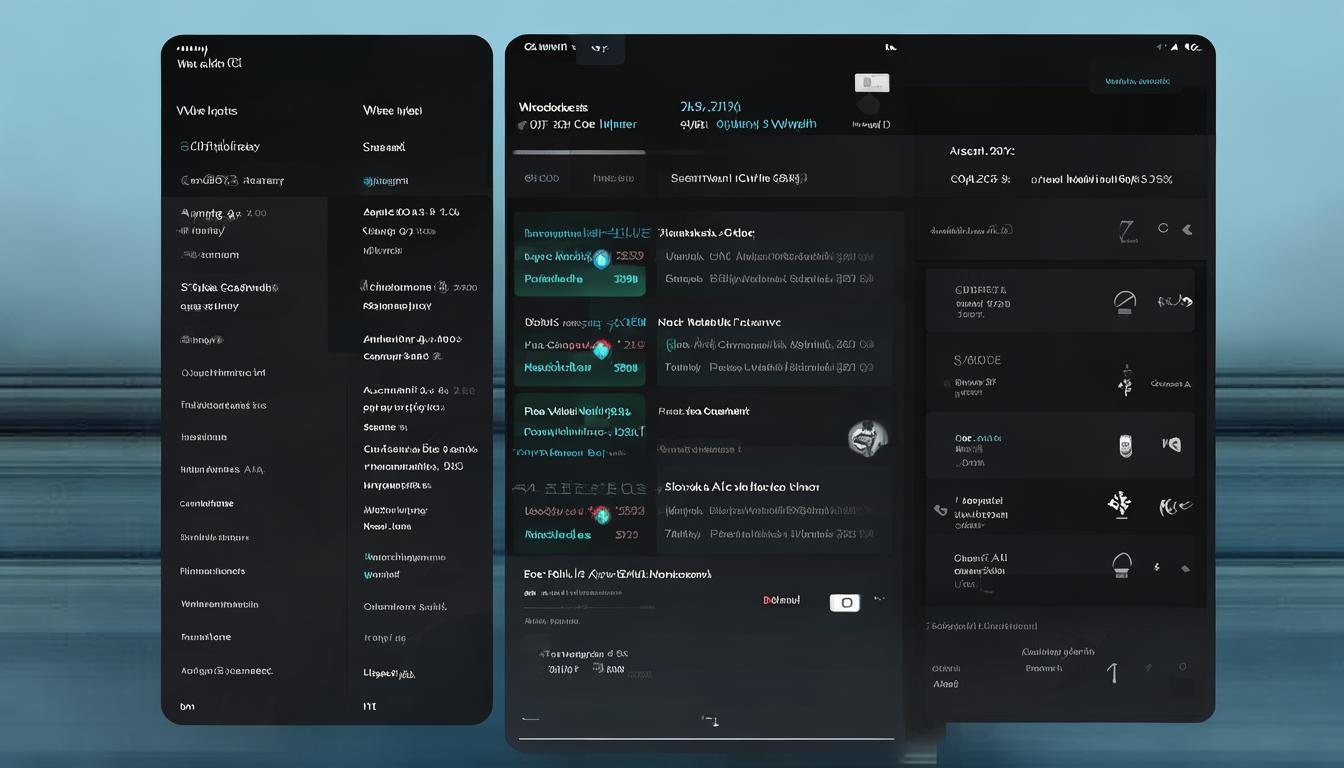Collapse right panel using left-pointing chevron

(x=1187, y=229)
